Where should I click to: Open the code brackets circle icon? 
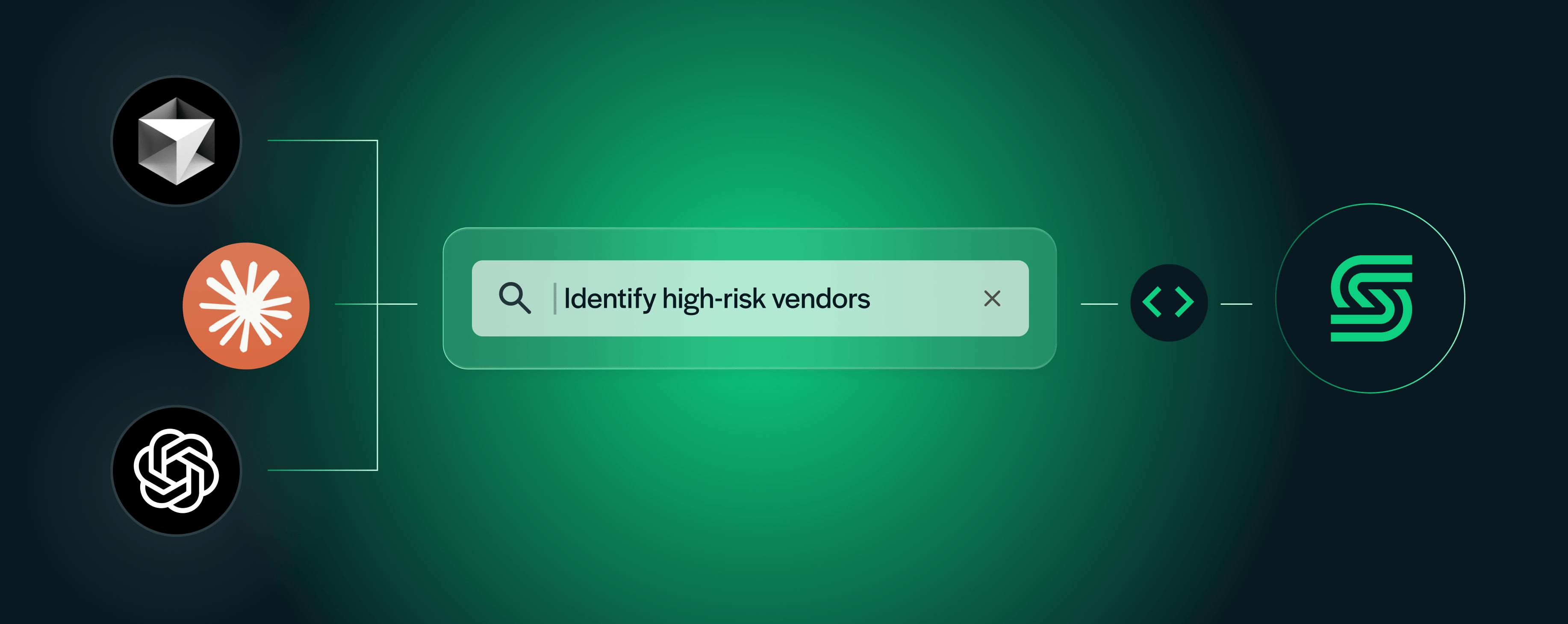(1169, 303)
